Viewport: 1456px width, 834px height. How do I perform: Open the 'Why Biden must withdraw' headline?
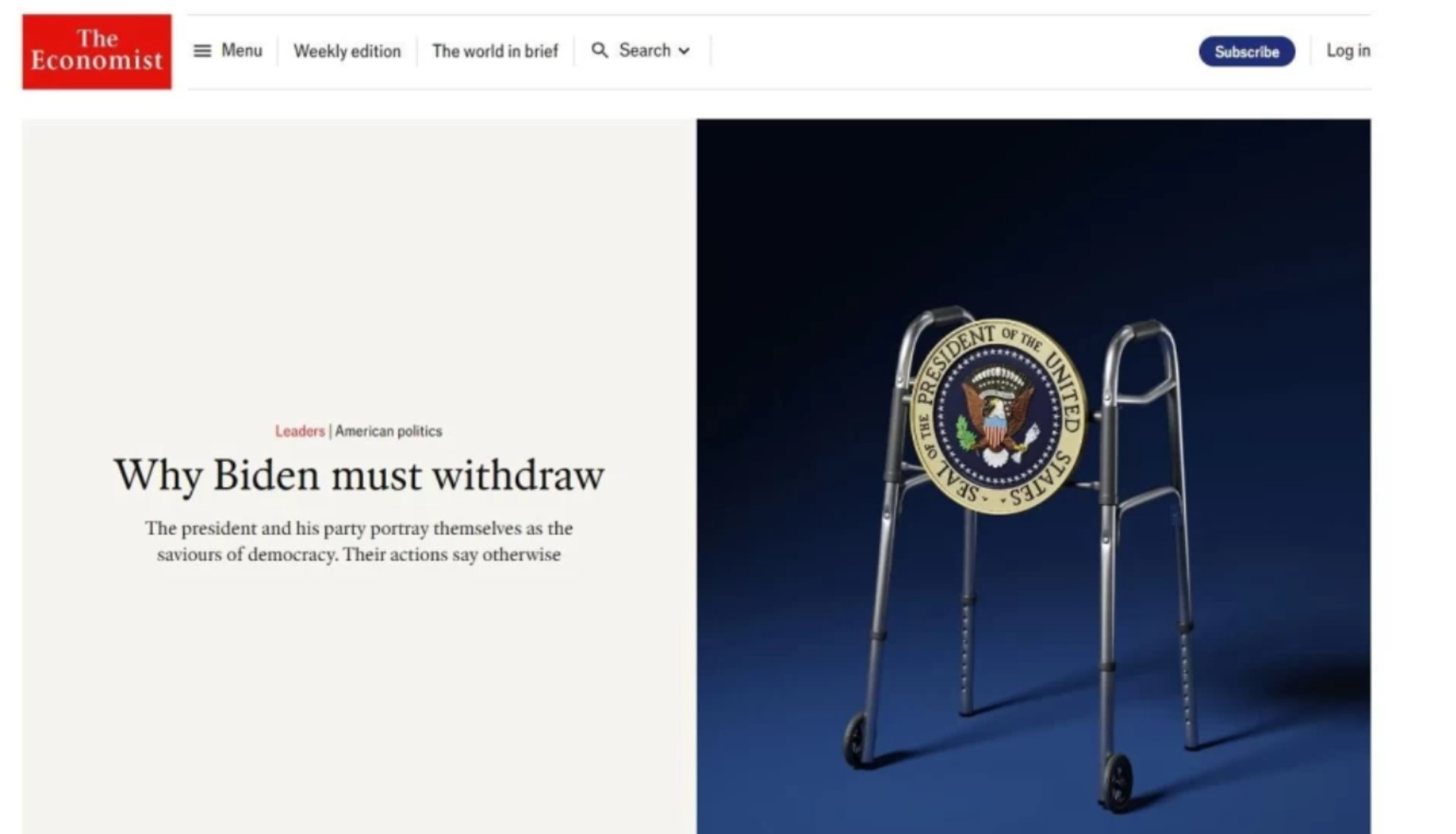click(x=359, y=475)
